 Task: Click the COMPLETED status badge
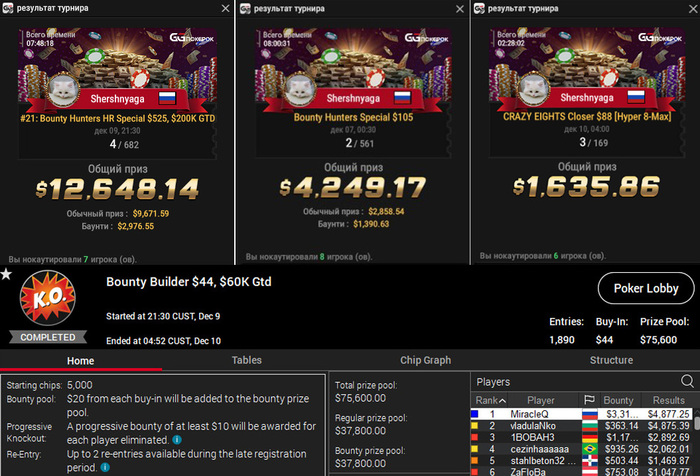[x=48, y=337]
